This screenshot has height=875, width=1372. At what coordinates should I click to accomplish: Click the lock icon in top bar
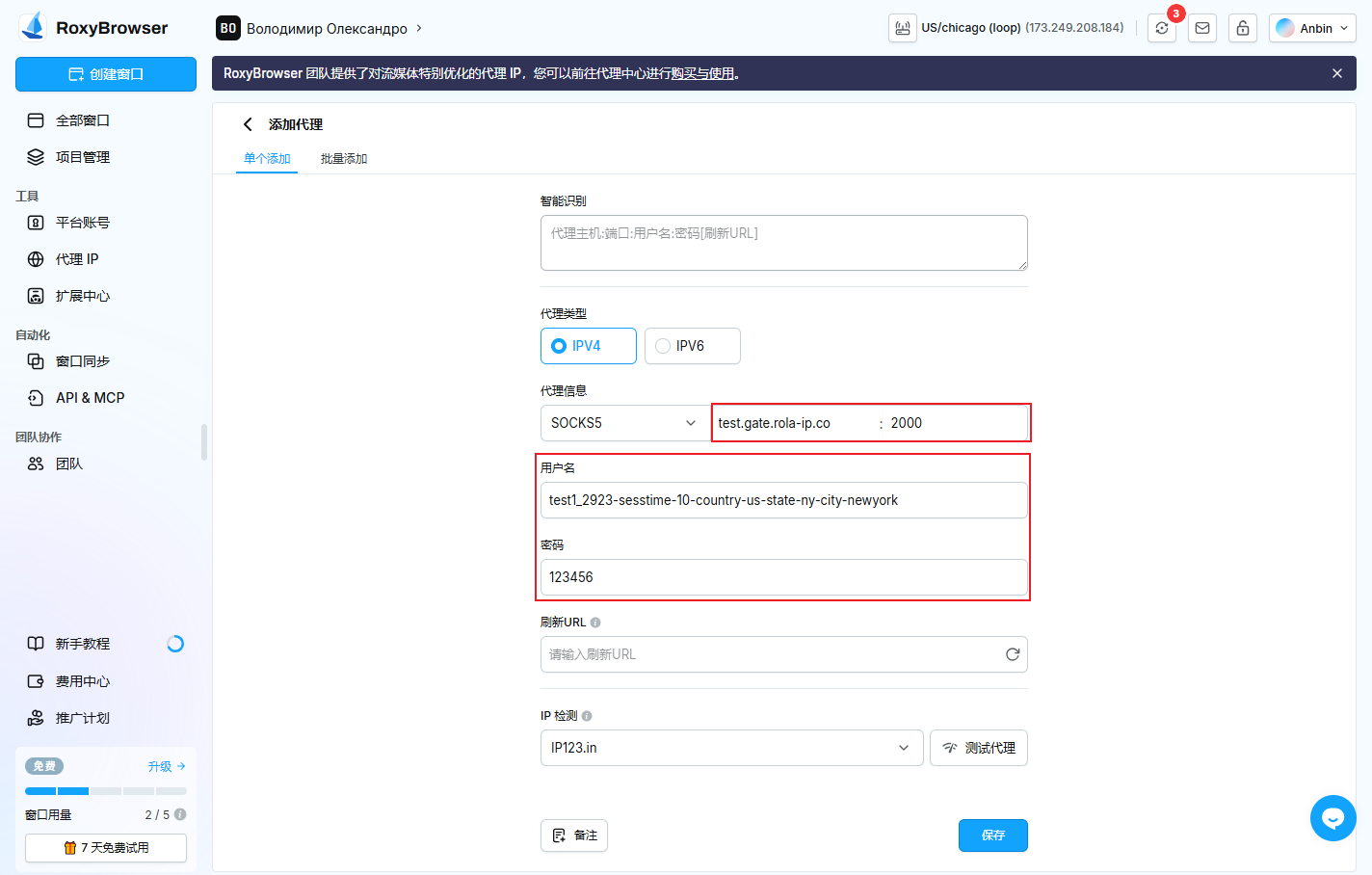pos(1242,28)
